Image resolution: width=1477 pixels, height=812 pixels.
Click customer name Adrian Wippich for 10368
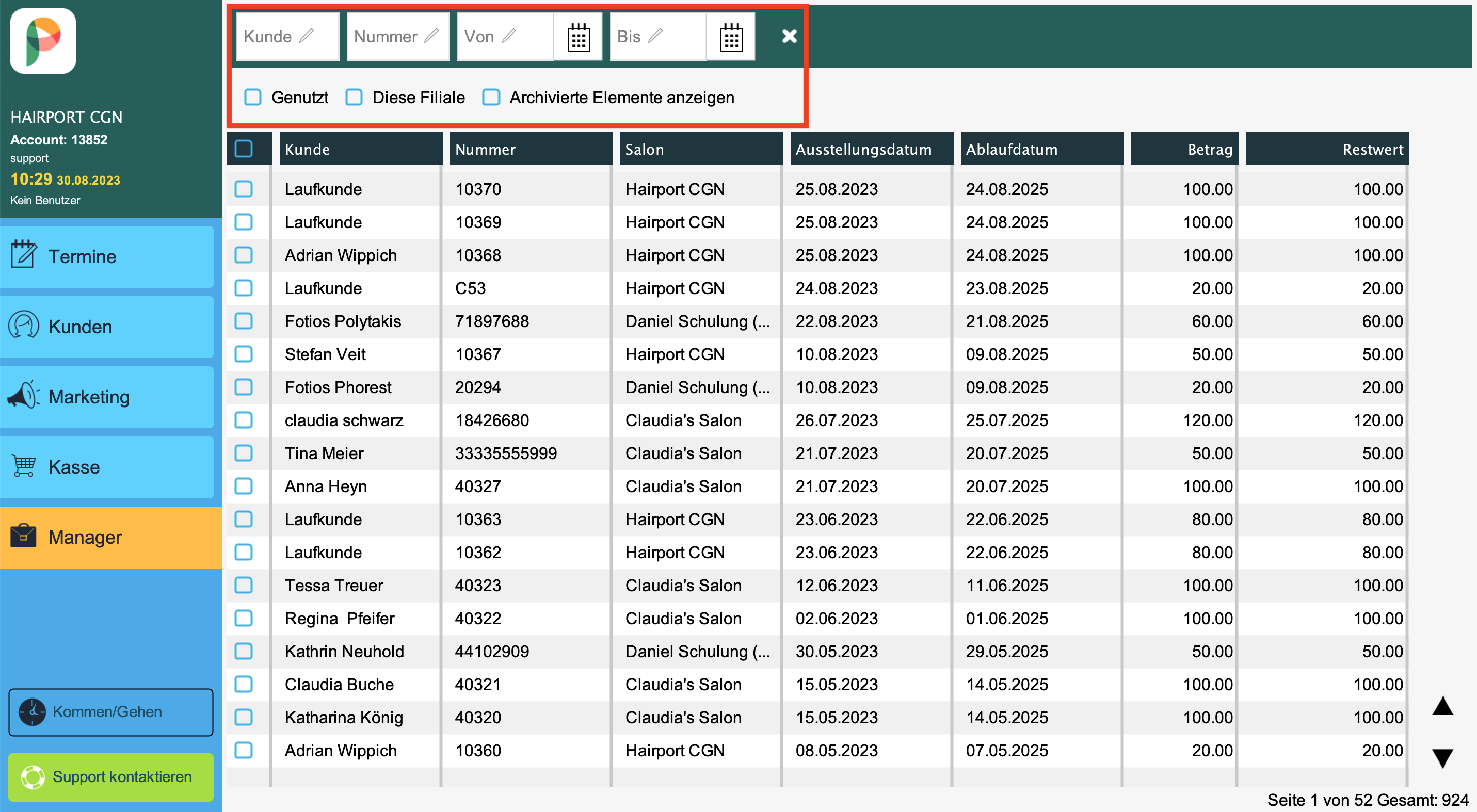(341, 255)
